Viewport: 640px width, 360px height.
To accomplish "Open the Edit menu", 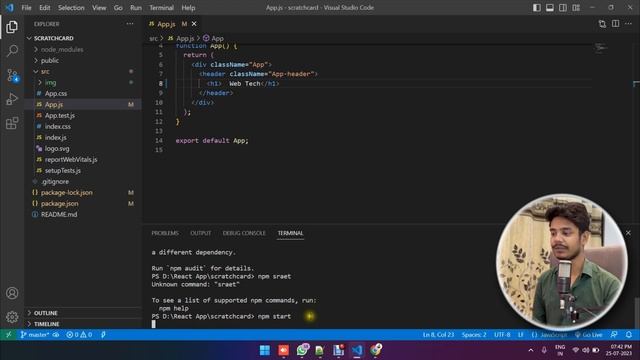I will [44, 8].
